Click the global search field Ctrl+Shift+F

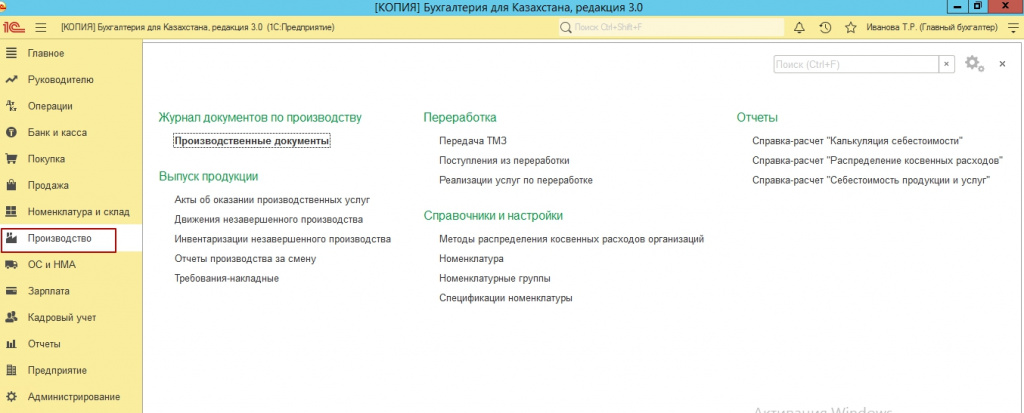click(671, 27)
